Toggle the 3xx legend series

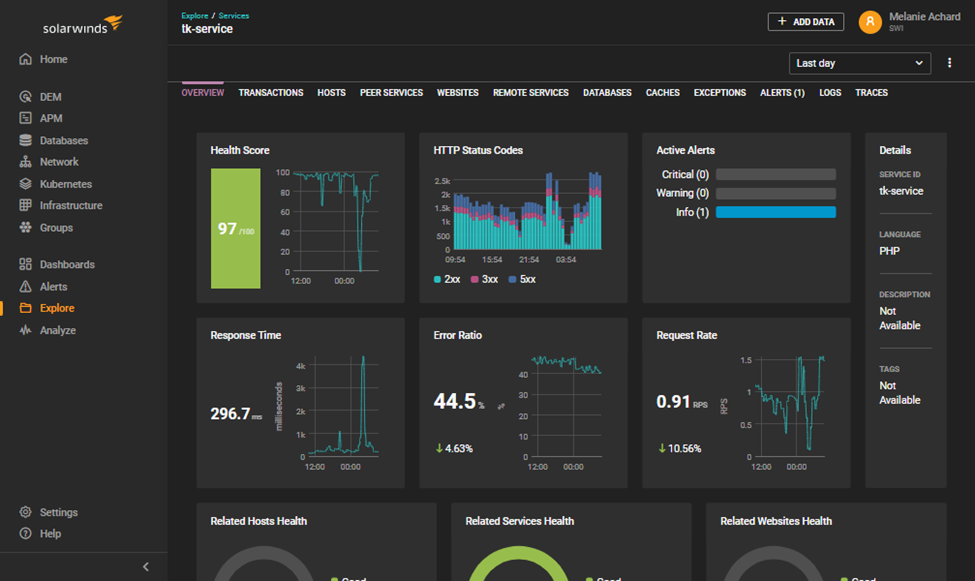(484, 279)
